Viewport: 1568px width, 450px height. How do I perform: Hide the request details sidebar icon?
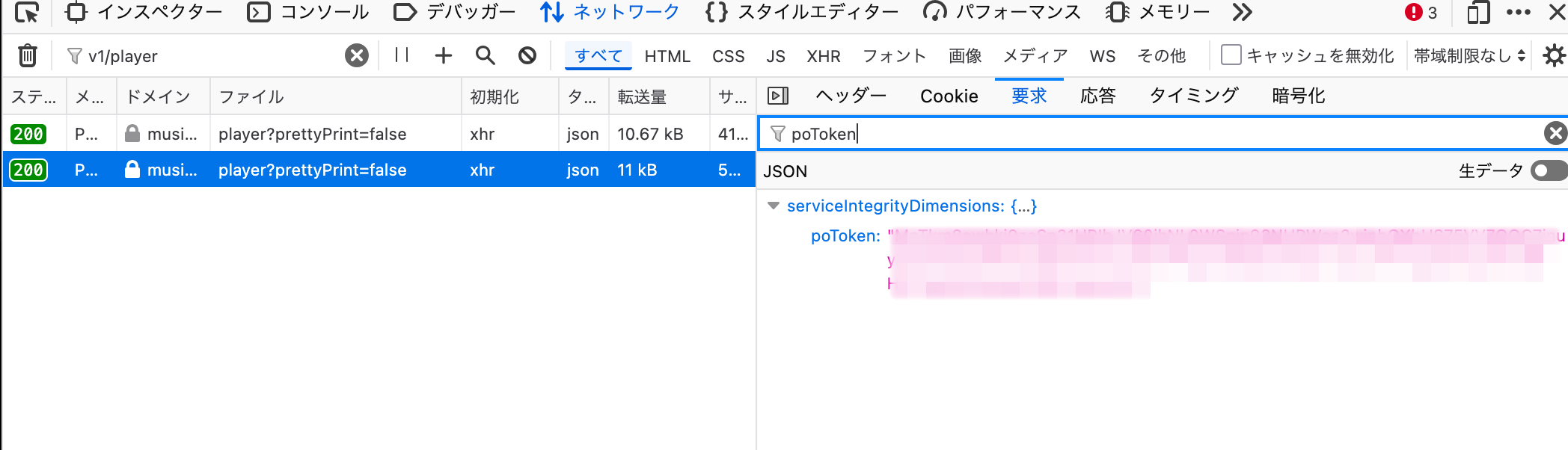778,96
